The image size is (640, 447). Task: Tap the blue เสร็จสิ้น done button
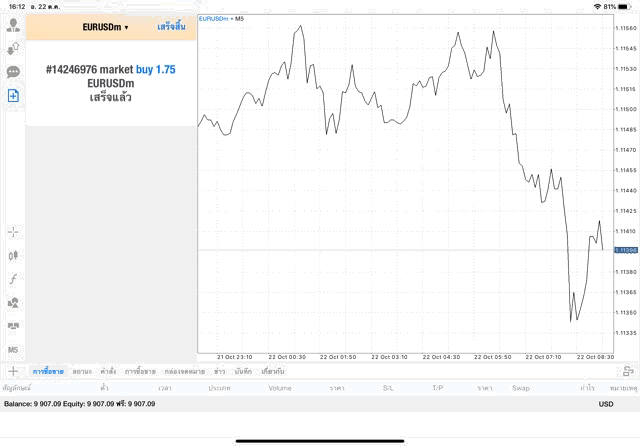171,27
